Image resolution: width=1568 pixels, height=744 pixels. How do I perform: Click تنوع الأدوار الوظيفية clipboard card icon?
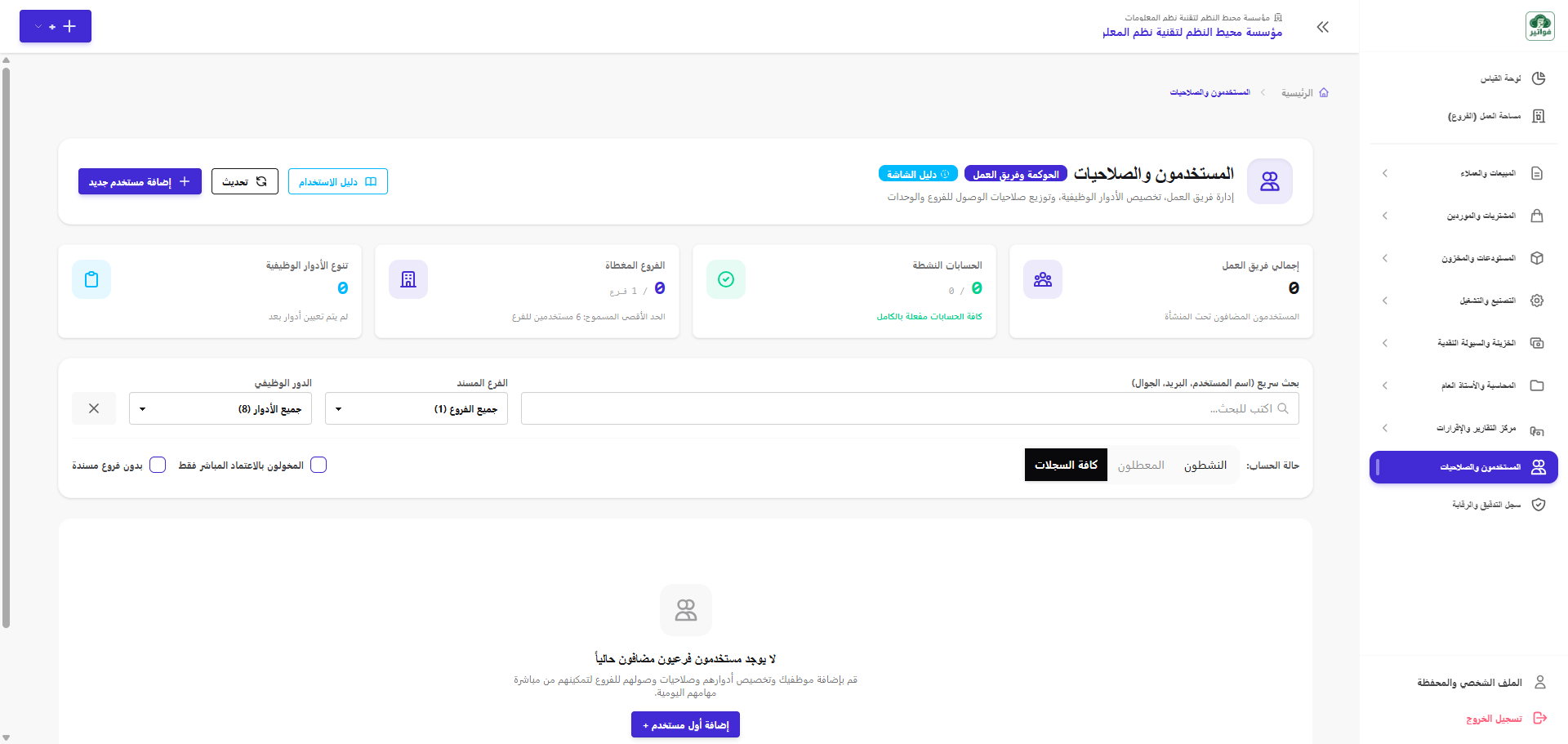point(91,279)
